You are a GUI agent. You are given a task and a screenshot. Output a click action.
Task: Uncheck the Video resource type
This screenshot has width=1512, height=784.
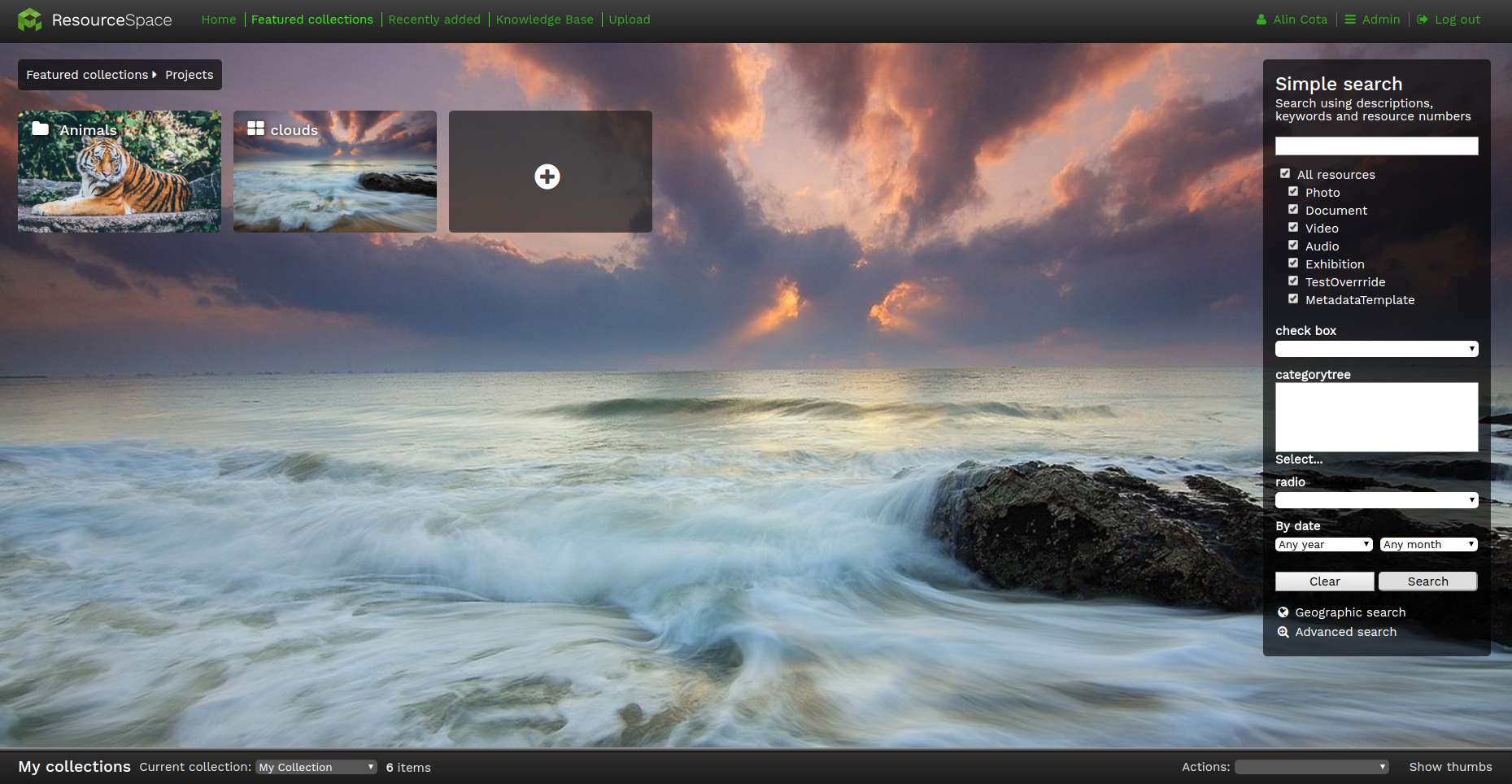[1293, 227]
